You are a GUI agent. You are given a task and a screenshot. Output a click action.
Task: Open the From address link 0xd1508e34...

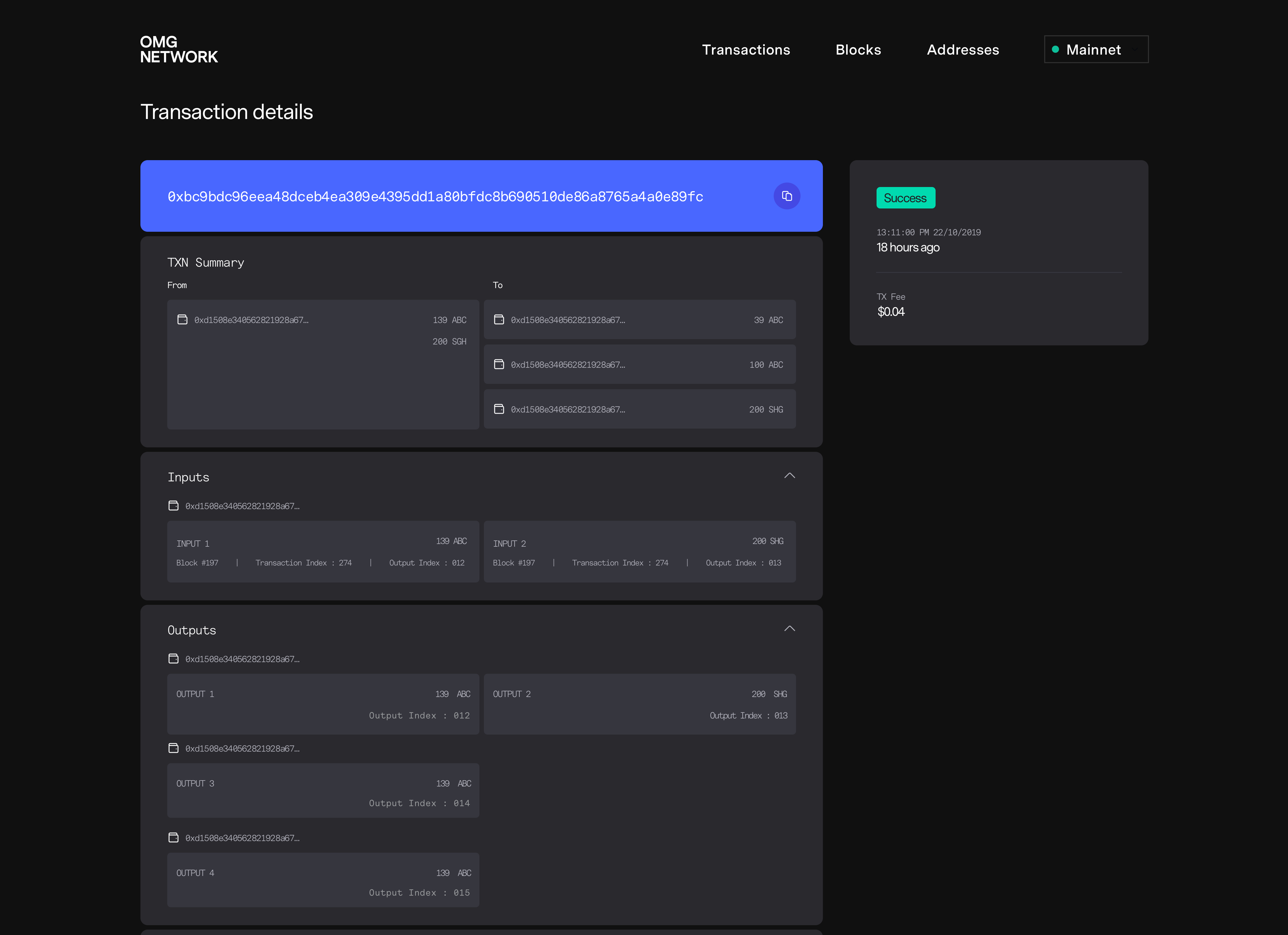(251, 320)
